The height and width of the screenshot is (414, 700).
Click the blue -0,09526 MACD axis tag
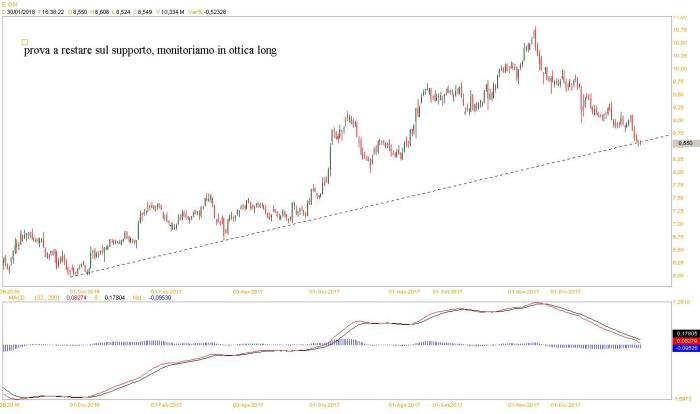pos(685,348)
